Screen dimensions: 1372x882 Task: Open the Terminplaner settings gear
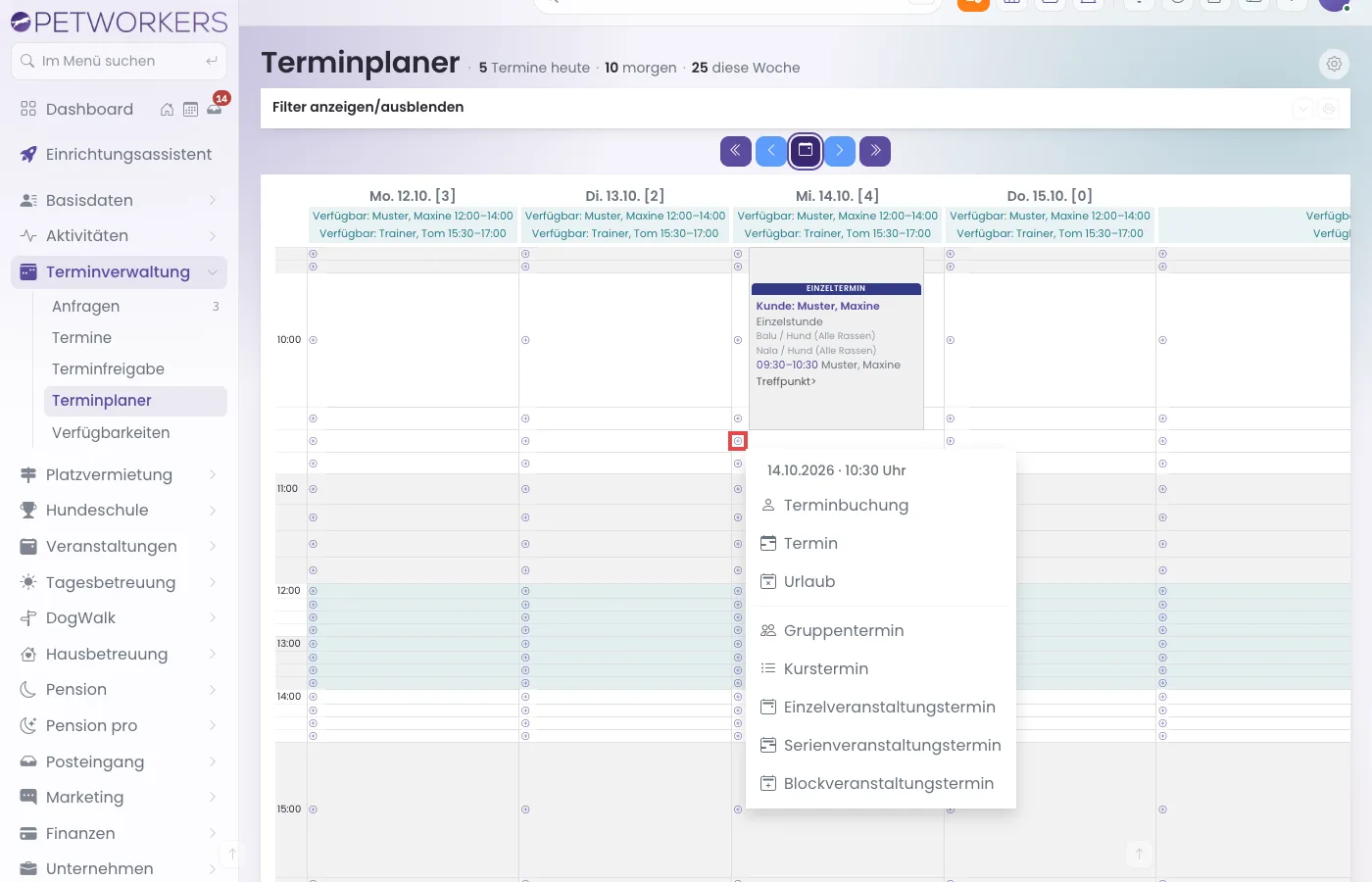(x=1334, y=64)
